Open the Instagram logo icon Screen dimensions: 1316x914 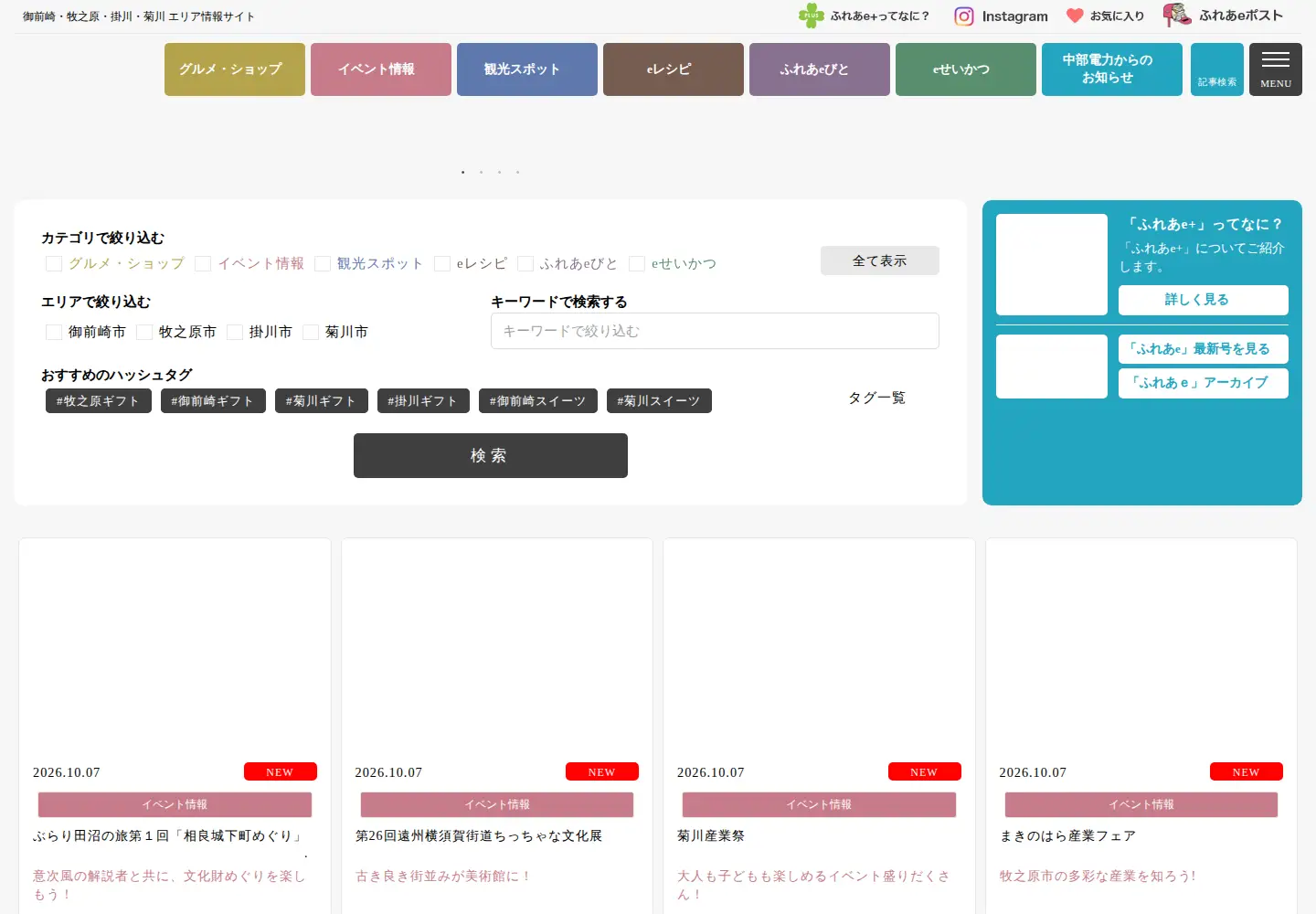coord(964,16)
